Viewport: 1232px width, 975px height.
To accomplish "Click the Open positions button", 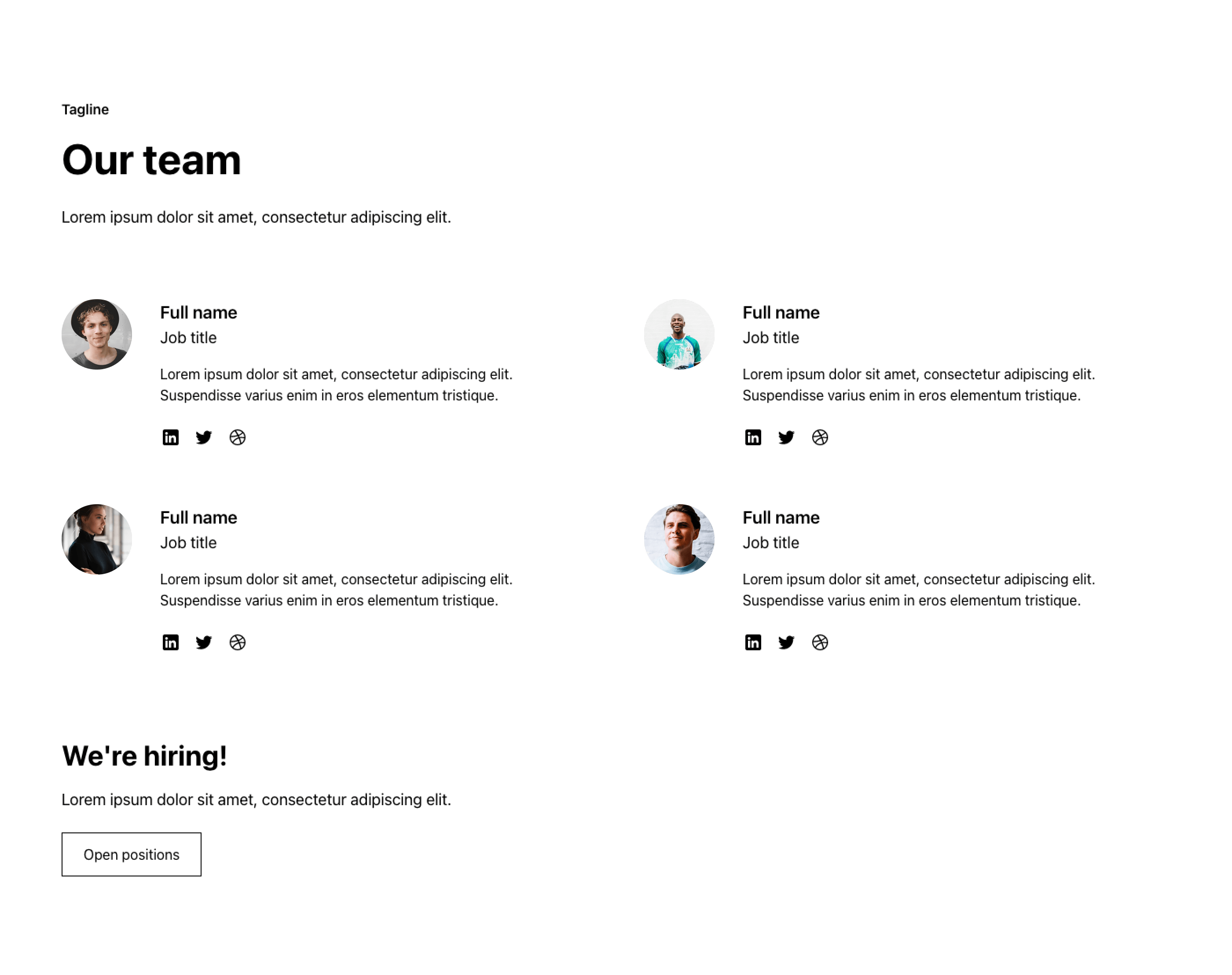I will coord(131,854).
